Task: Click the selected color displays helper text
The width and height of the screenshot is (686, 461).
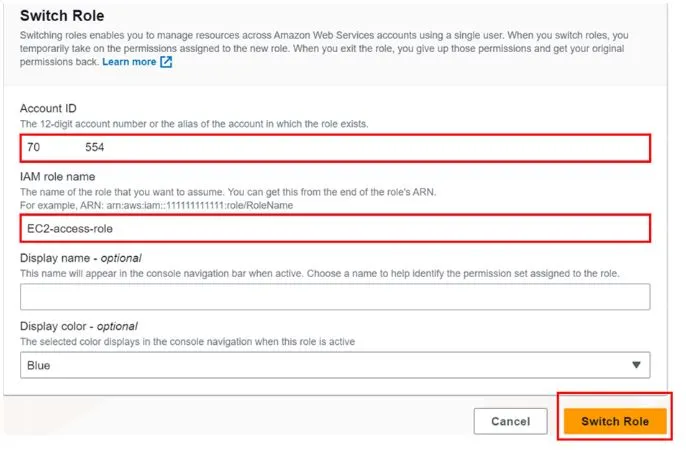Action: pyautogui.click(x=187, y=342)
